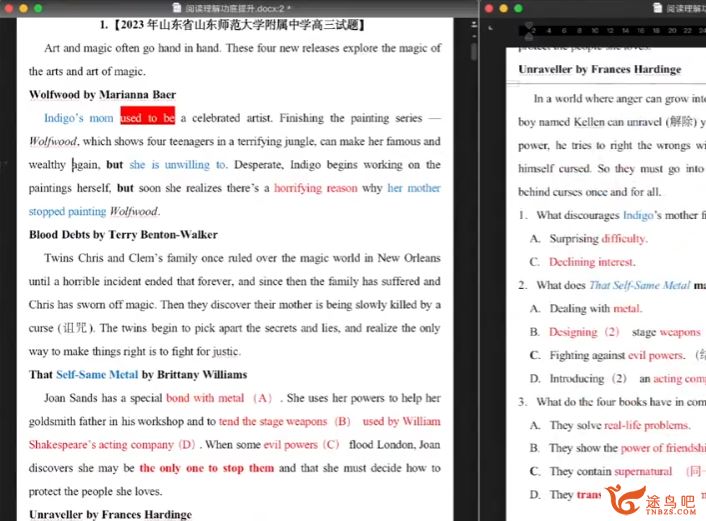
Task: Click option 'C. Fighting against evil powers.'
Action: (x=607, y=356)
